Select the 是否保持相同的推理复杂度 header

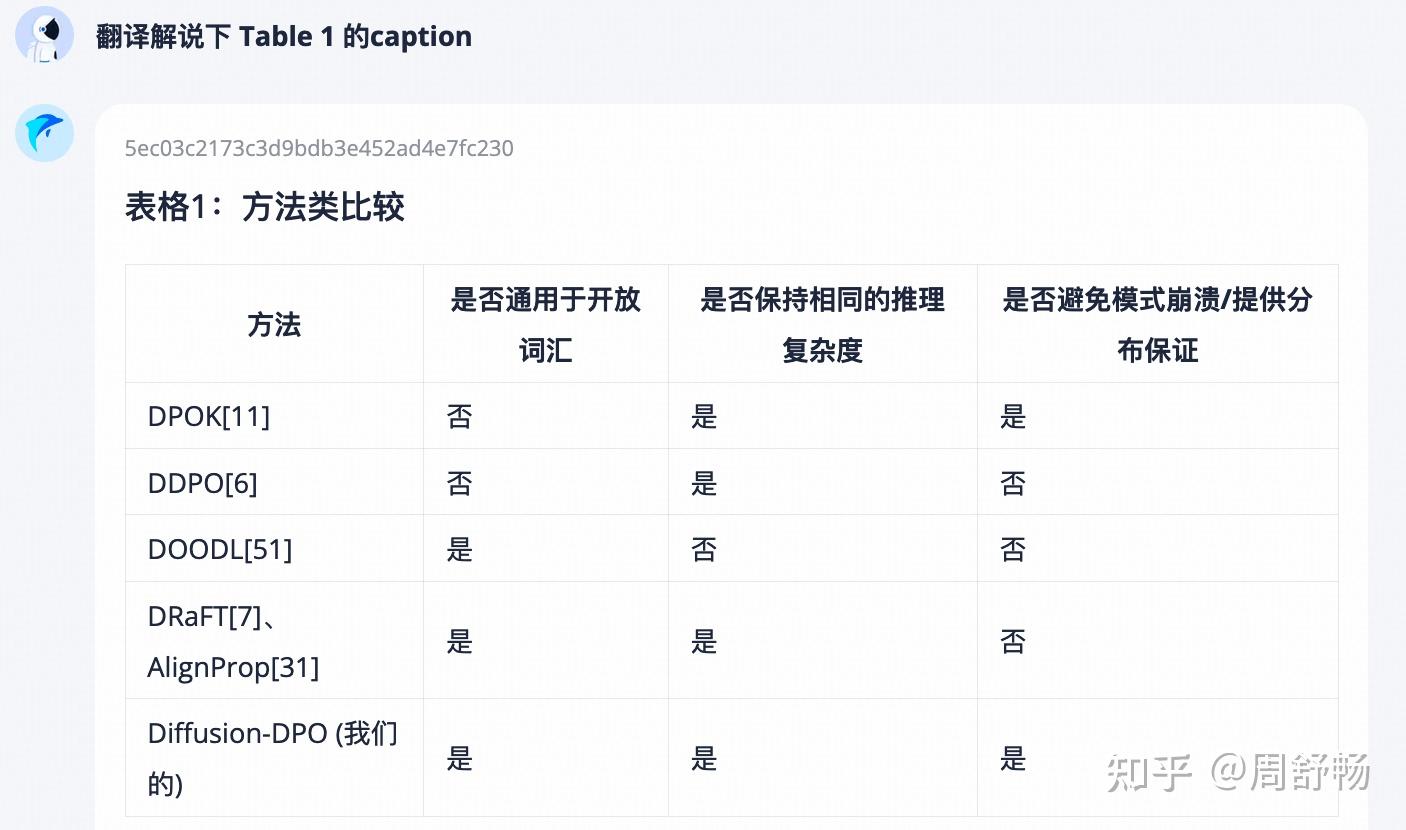click(x=821, y=323)
